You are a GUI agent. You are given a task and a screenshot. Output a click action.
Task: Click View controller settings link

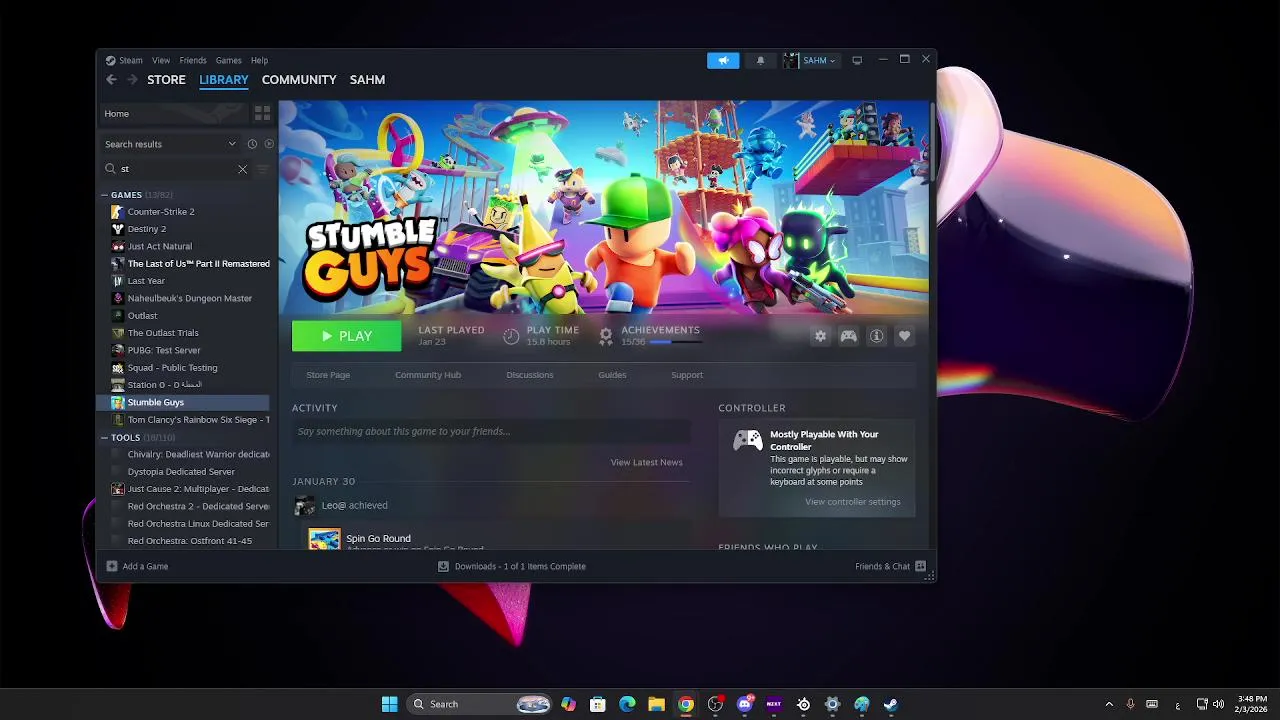click(853, 502)
